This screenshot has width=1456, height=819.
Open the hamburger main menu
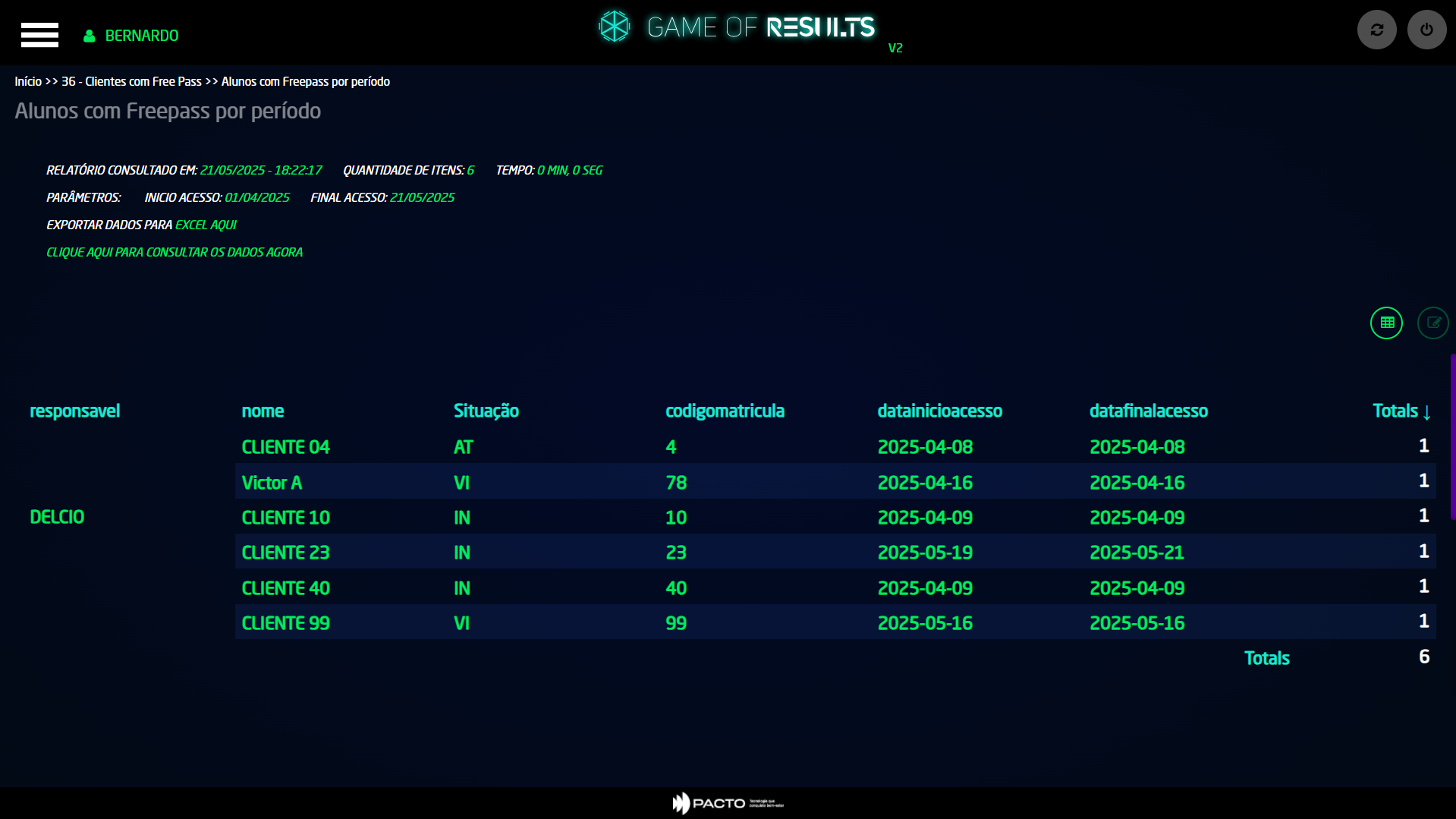[x=39, y=35]
